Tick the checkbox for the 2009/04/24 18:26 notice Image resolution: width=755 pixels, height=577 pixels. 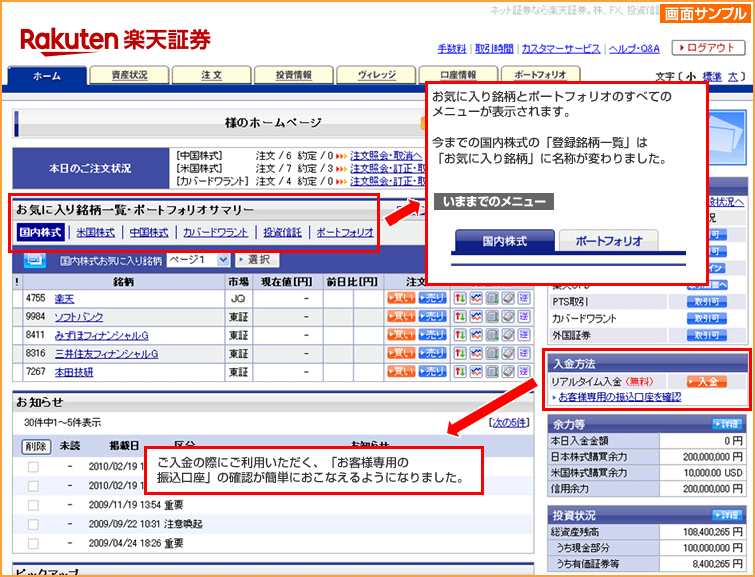(33, 543)
